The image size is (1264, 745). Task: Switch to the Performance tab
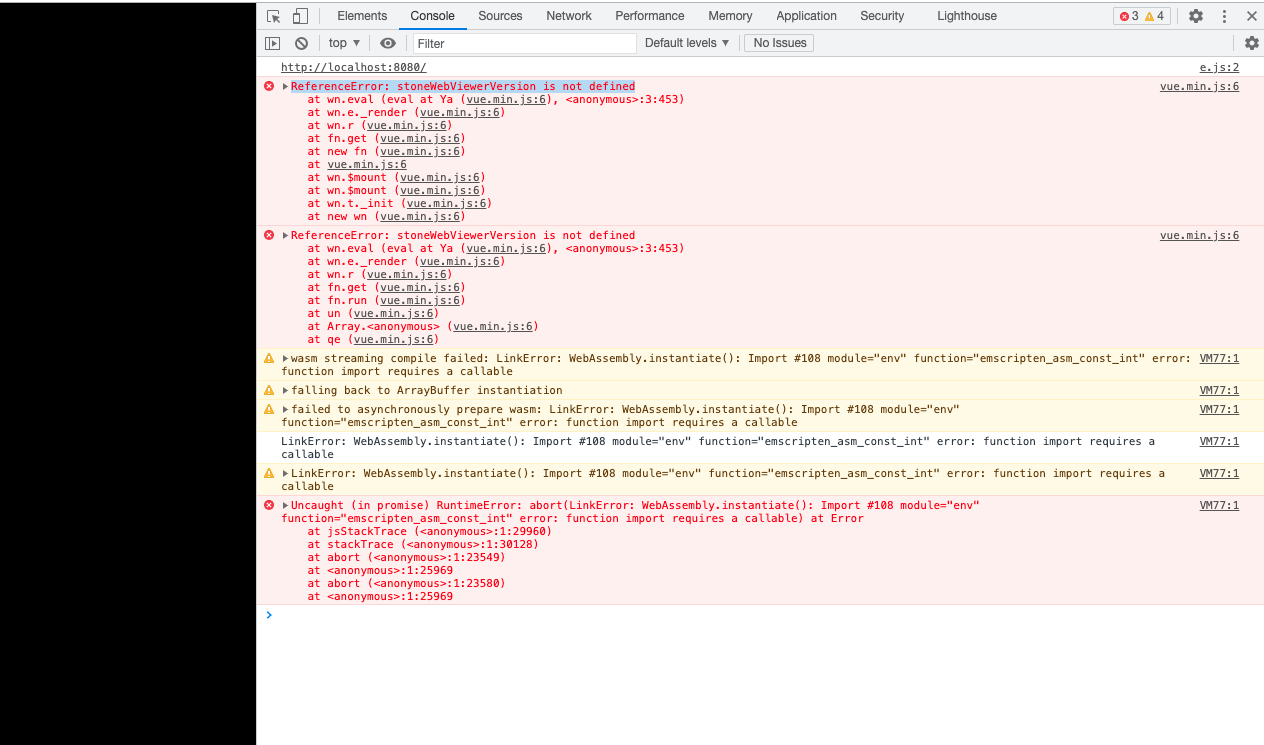click(x=650, y=16)
